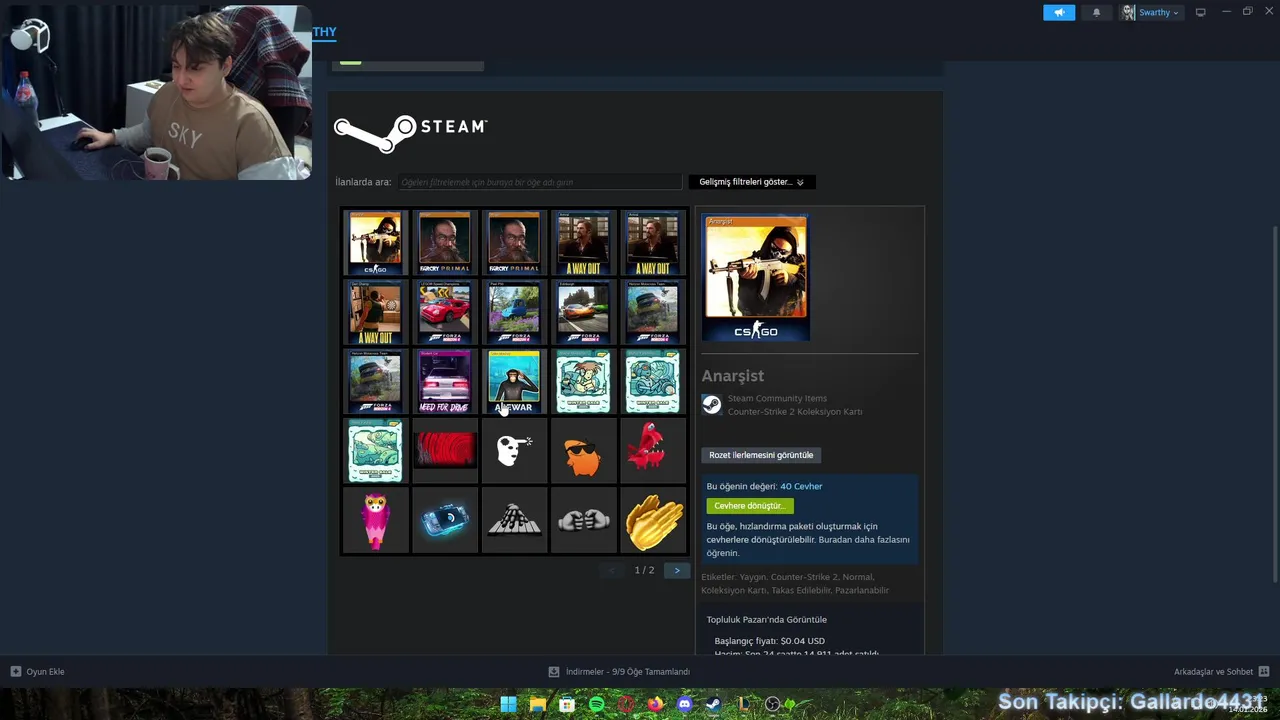Select the Ape War monkey trading card

tap(514, 382)
